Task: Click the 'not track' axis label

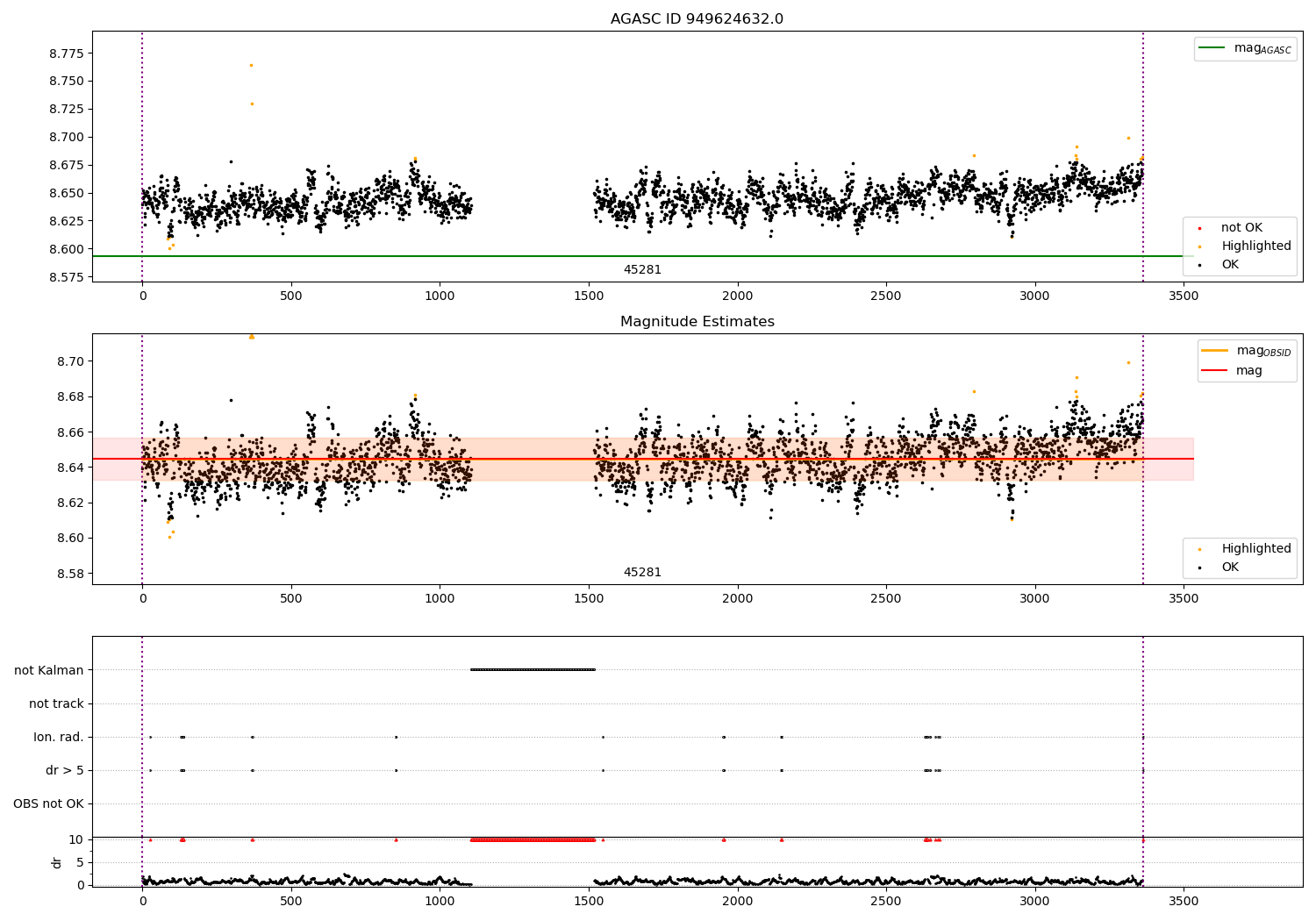Action: point(56,703)
